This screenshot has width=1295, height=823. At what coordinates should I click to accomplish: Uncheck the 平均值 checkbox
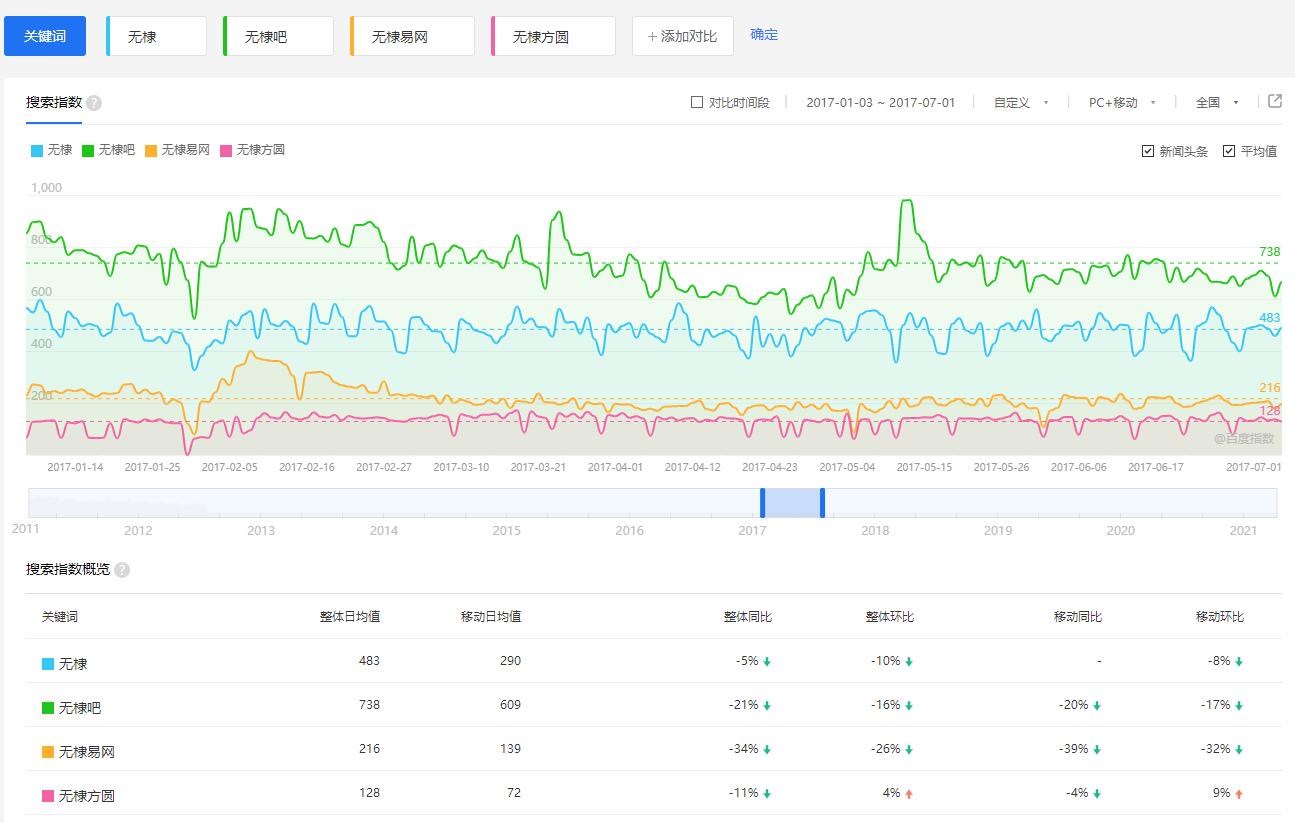[1229, 151]
